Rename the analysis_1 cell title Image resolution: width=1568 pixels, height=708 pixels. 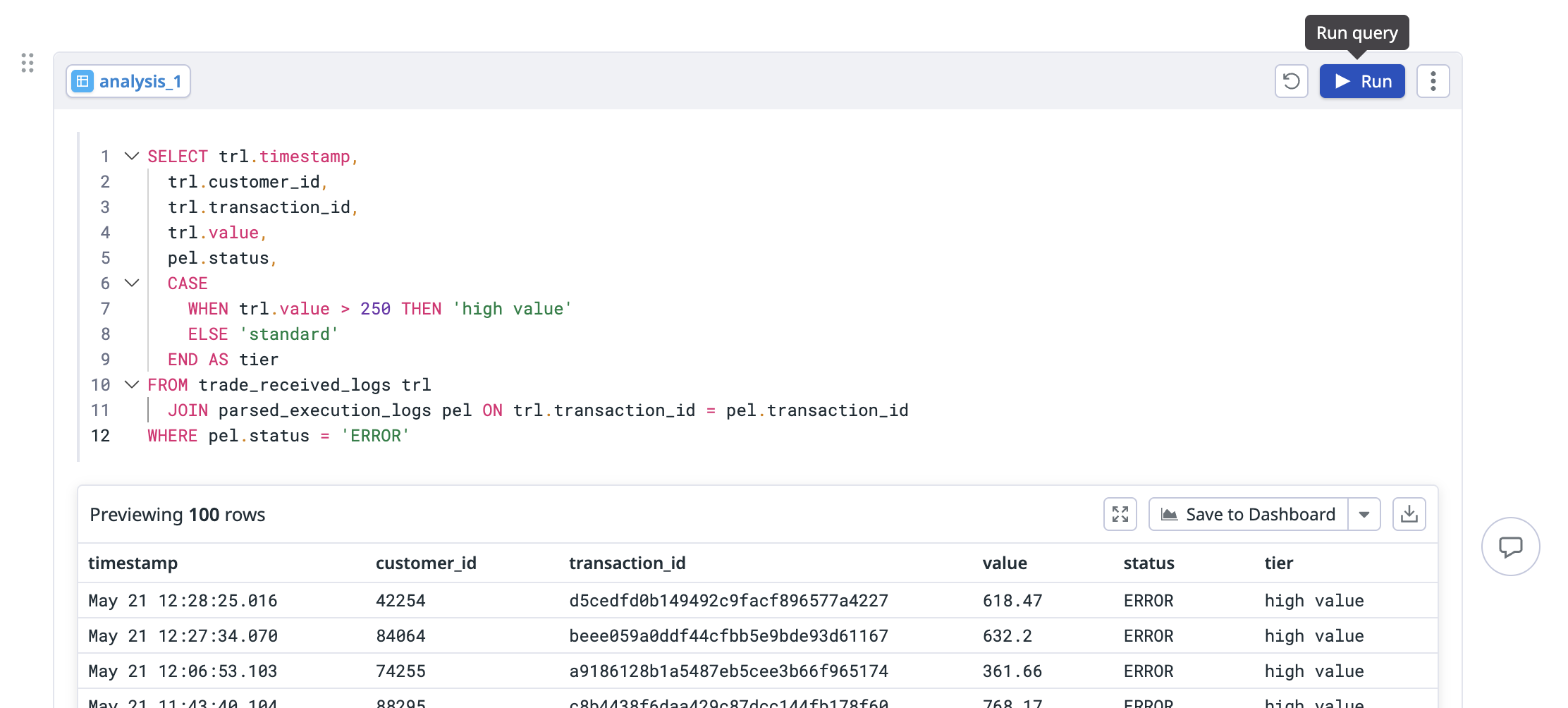pyautogui.click(x=140, y=81)
